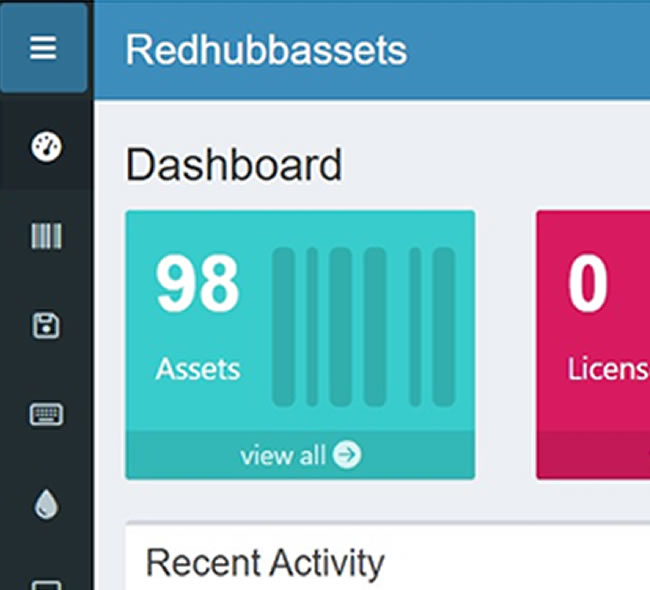Click the Redhubbassets site title
Screen dimensions: 650x590
(x=266, y=50)
